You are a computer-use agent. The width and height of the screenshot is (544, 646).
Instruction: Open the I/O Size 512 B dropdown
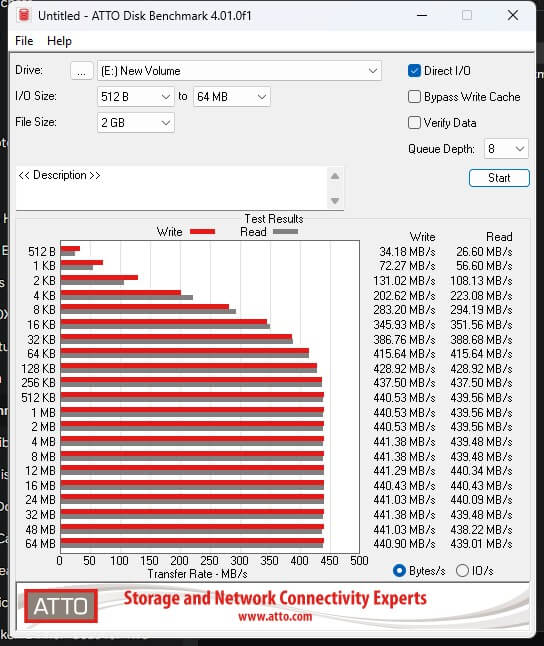pyautogui.click(x=136, y=97)
